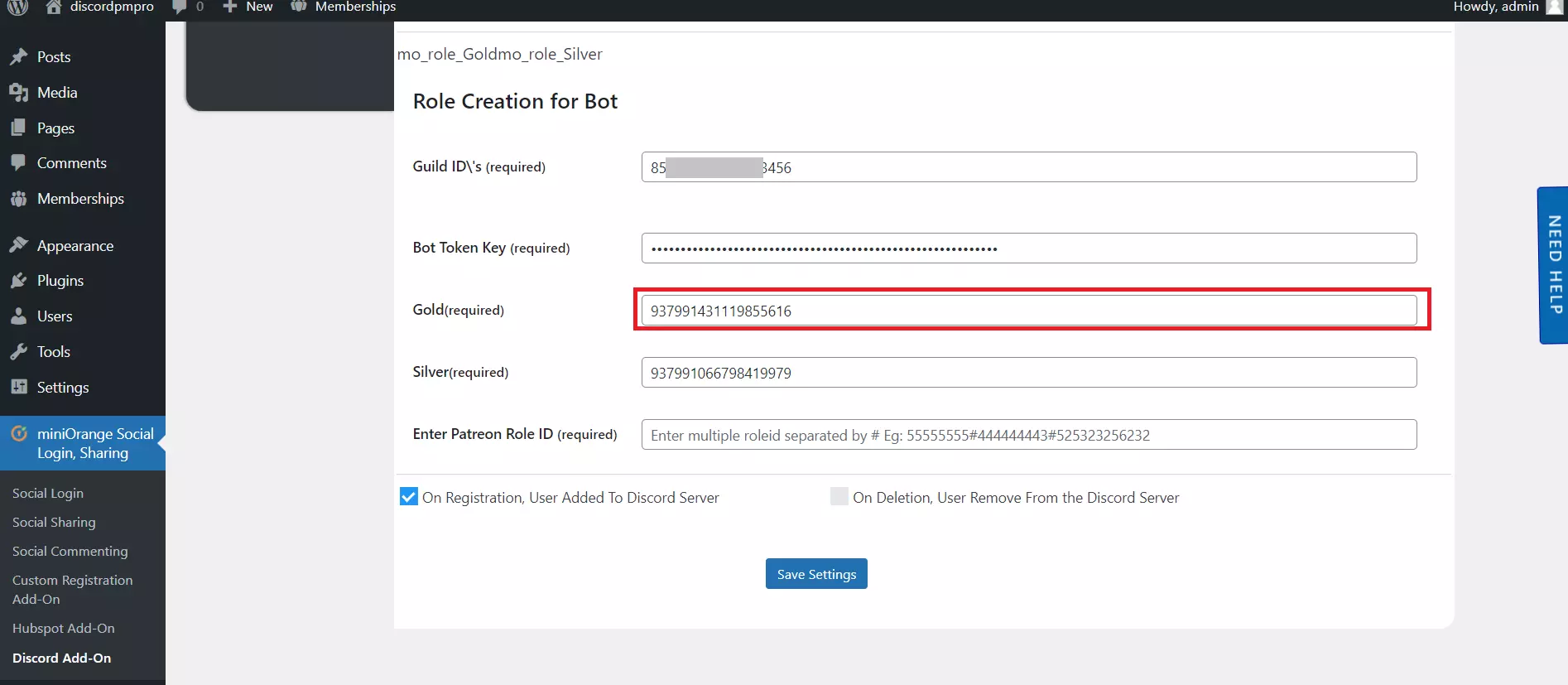
Task: Click the Gold(required) label
Action: 459,310
